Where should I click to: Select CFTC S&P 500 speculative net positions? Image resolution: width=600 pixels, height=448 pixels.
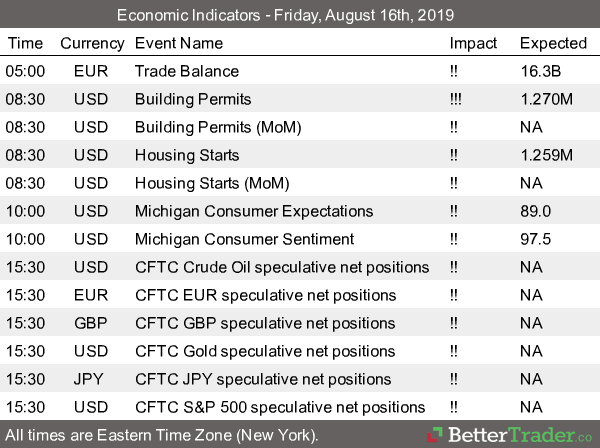280,407
